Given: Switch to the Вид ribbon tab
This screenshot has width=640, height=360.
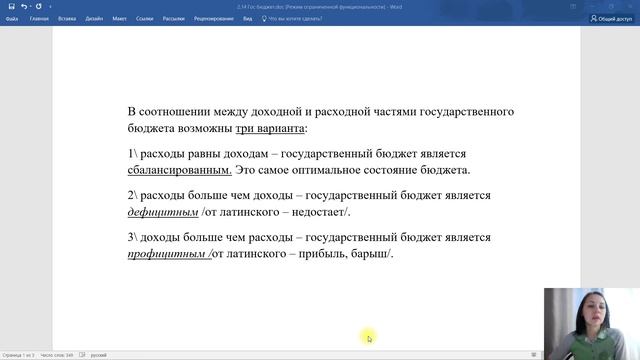Looking at the screenshot, I should (247, 19).
